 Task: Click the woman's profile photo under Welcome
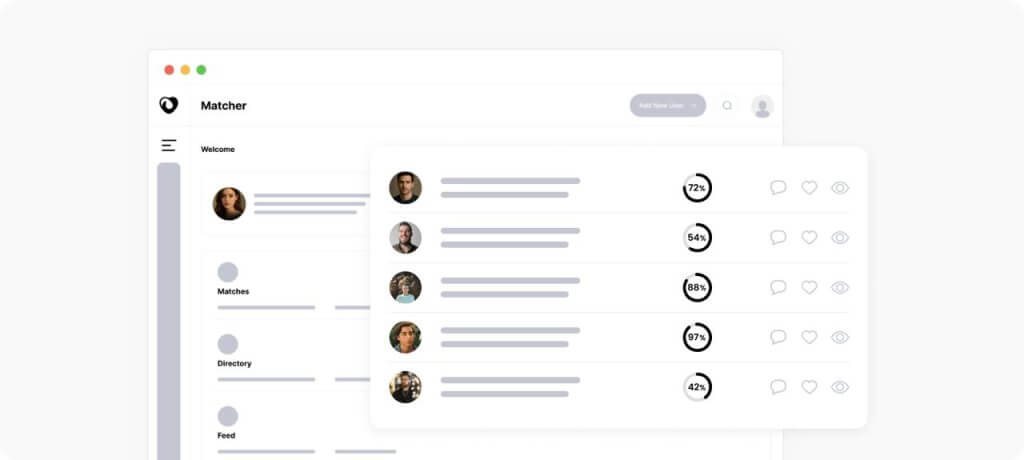coord(229,204)
